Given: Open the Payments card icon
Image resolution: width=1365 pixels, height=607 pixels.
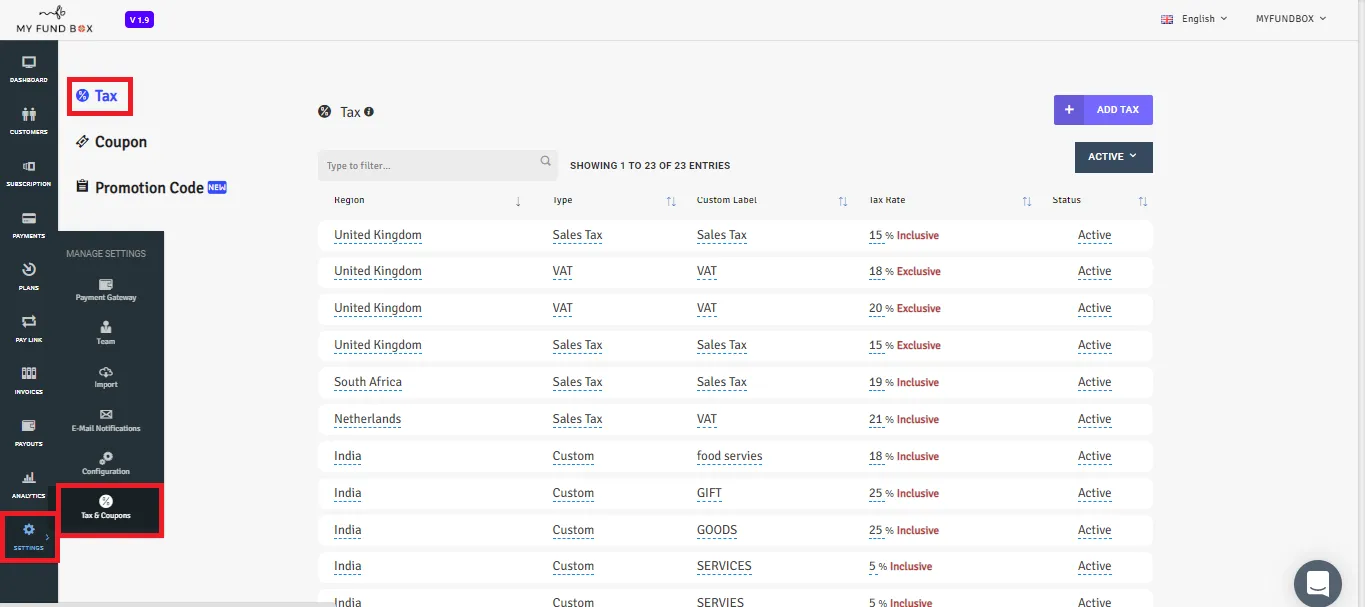Looking at the screenshot, I should point(29,218).
